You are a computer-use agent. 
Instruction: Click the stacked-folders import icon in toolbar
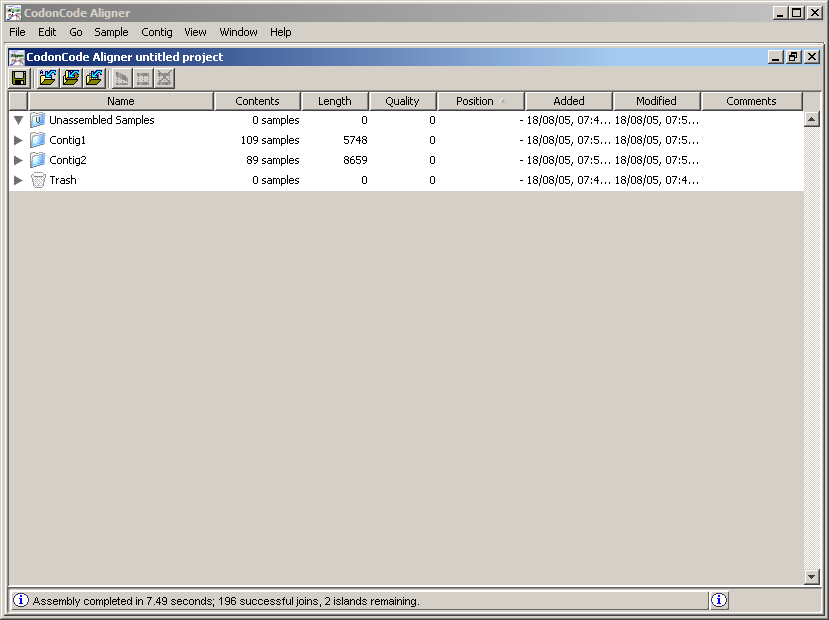point(71,79)
